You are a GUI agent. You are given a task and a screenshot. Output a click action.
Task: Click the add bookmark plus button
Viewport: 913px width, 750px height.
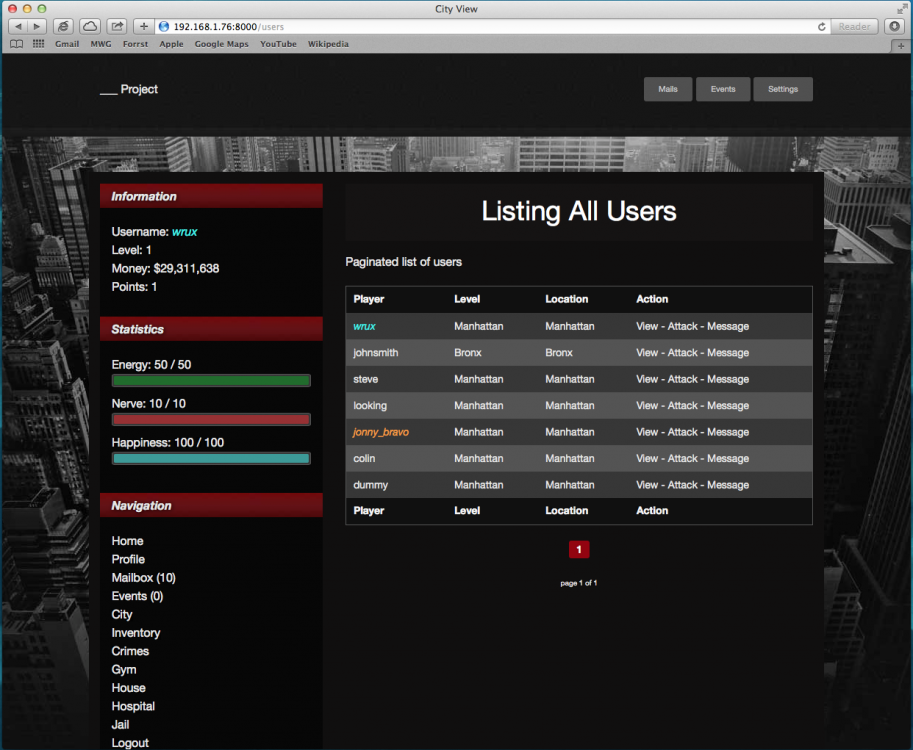click(144, 26)
